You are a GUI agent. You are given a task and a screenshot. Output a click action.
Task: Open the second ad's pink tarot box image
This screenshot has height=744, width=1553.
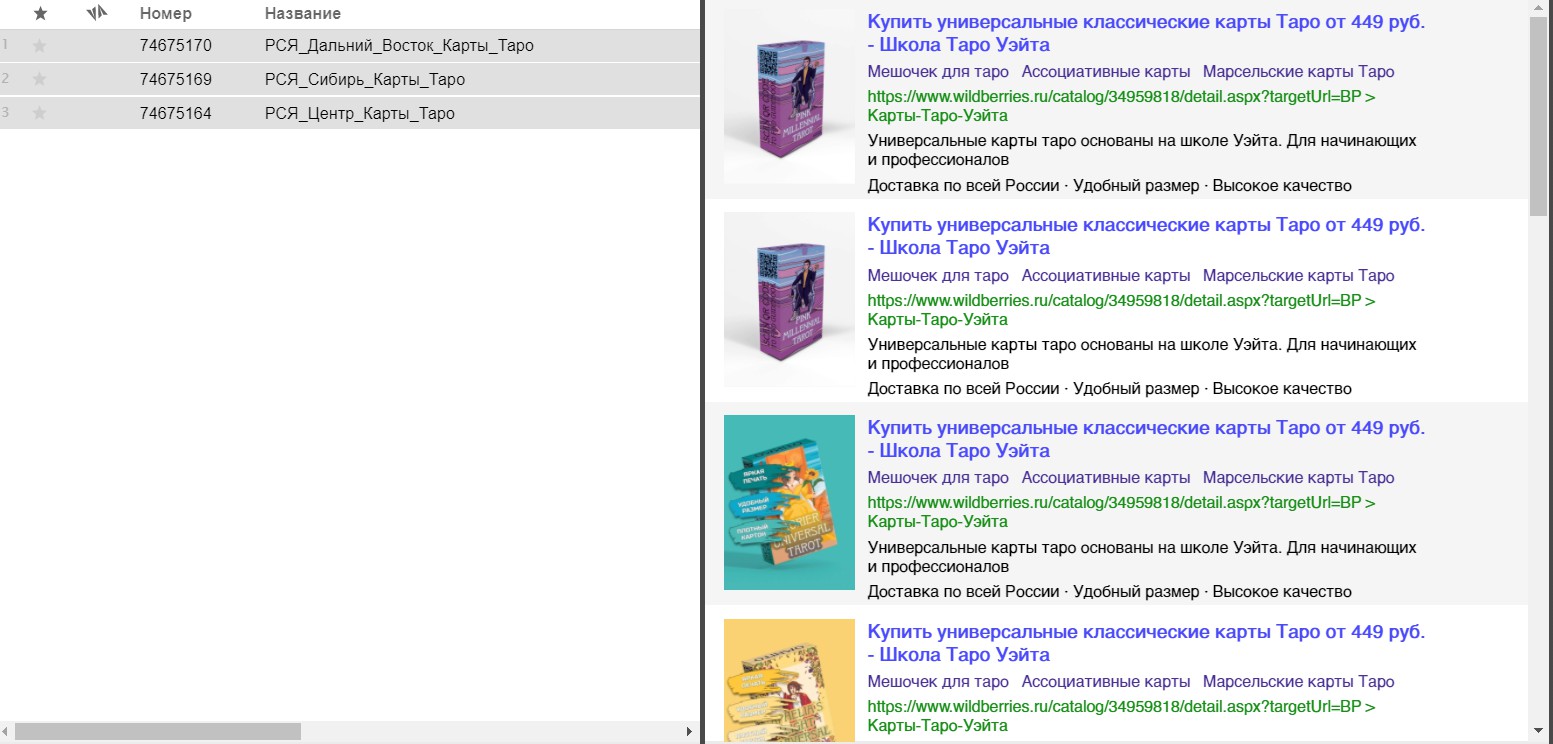point(789,300)
